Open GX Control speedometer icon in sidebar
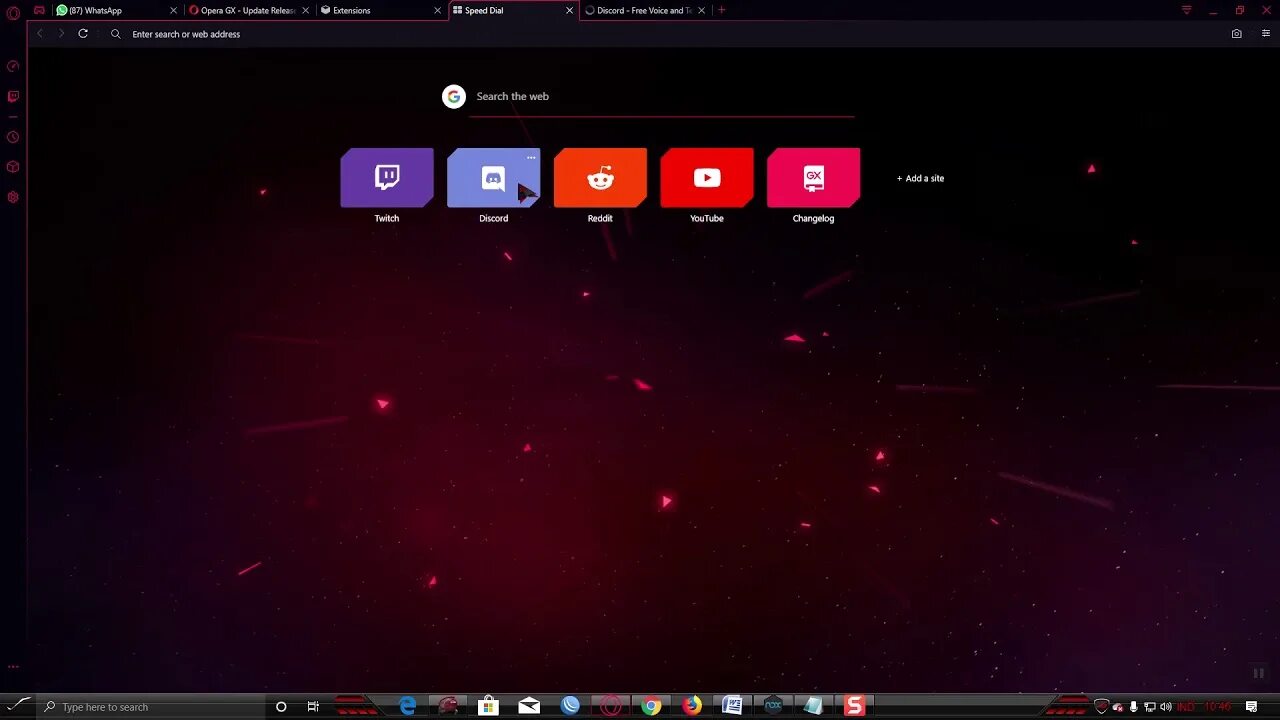This screenshot has height=720, width=1280. (x=13, y=66)
